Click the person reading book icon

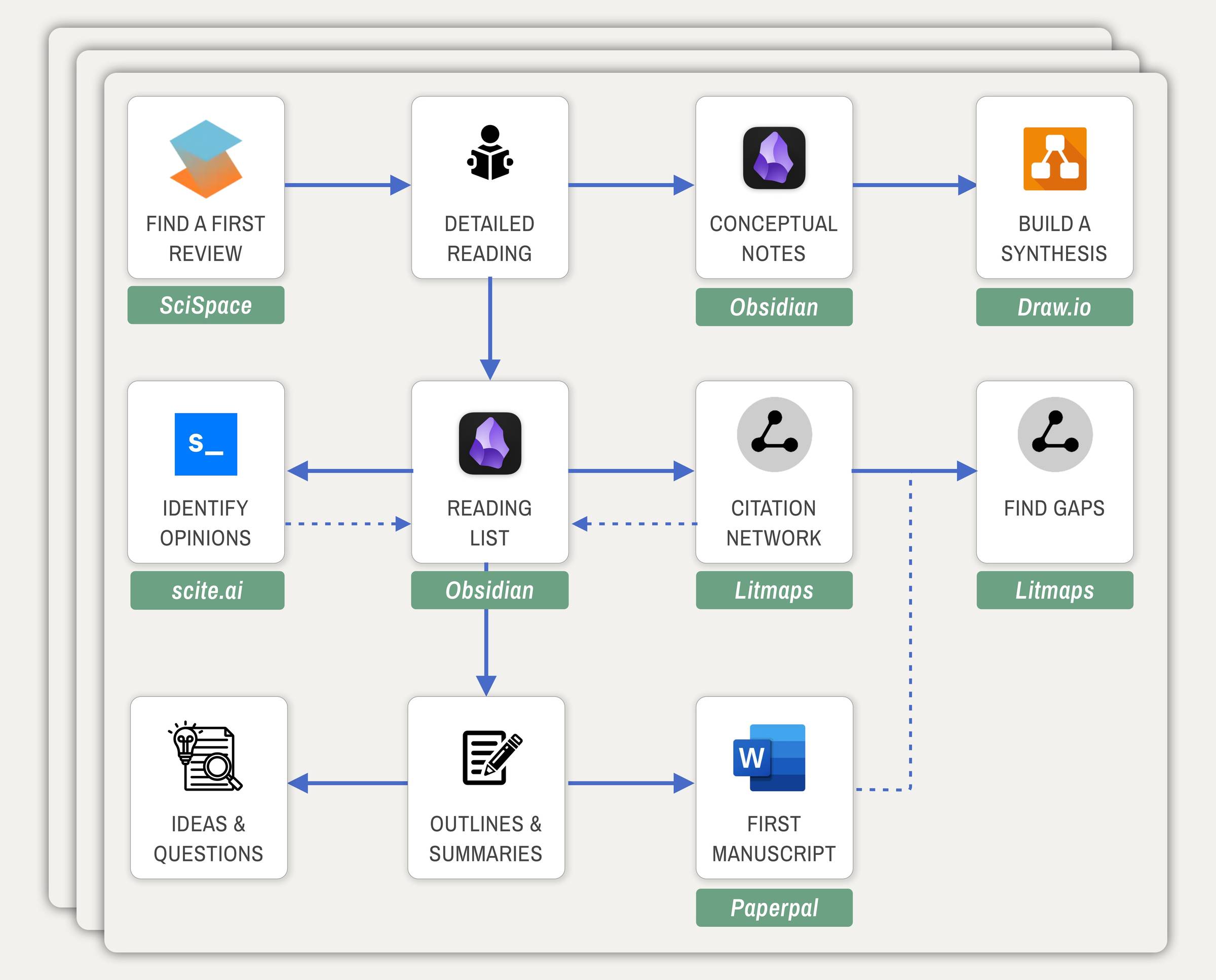(x=489, y=153)
